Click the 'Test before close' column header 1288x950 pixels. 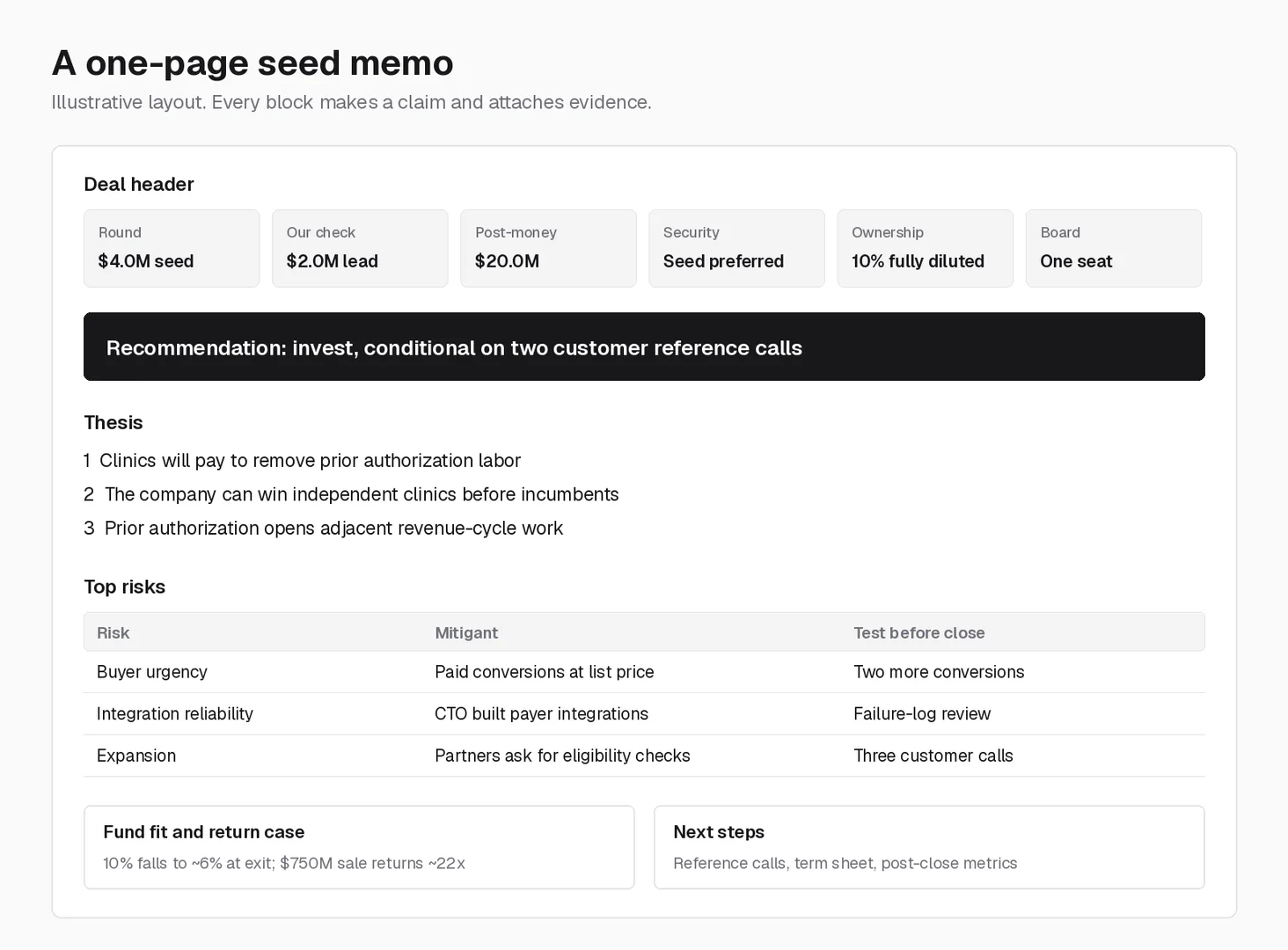[919, 632]
